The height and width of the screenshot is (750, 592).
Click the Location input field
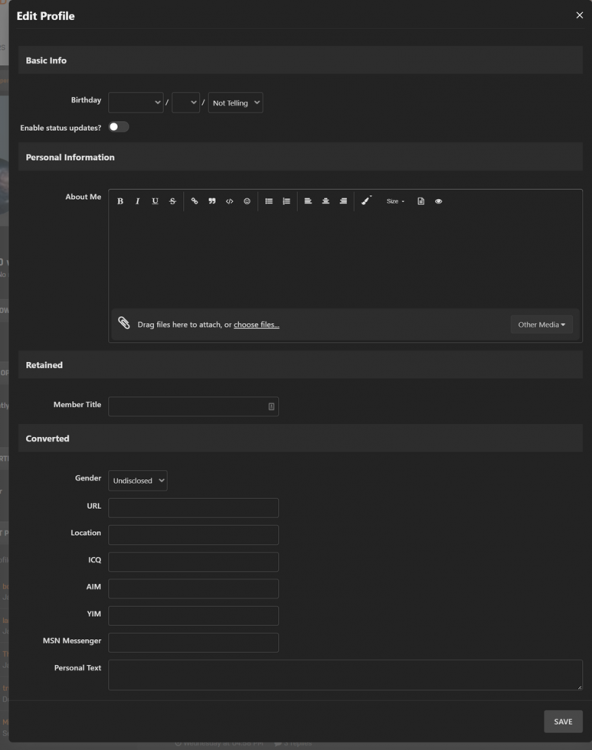pos(193,535)
